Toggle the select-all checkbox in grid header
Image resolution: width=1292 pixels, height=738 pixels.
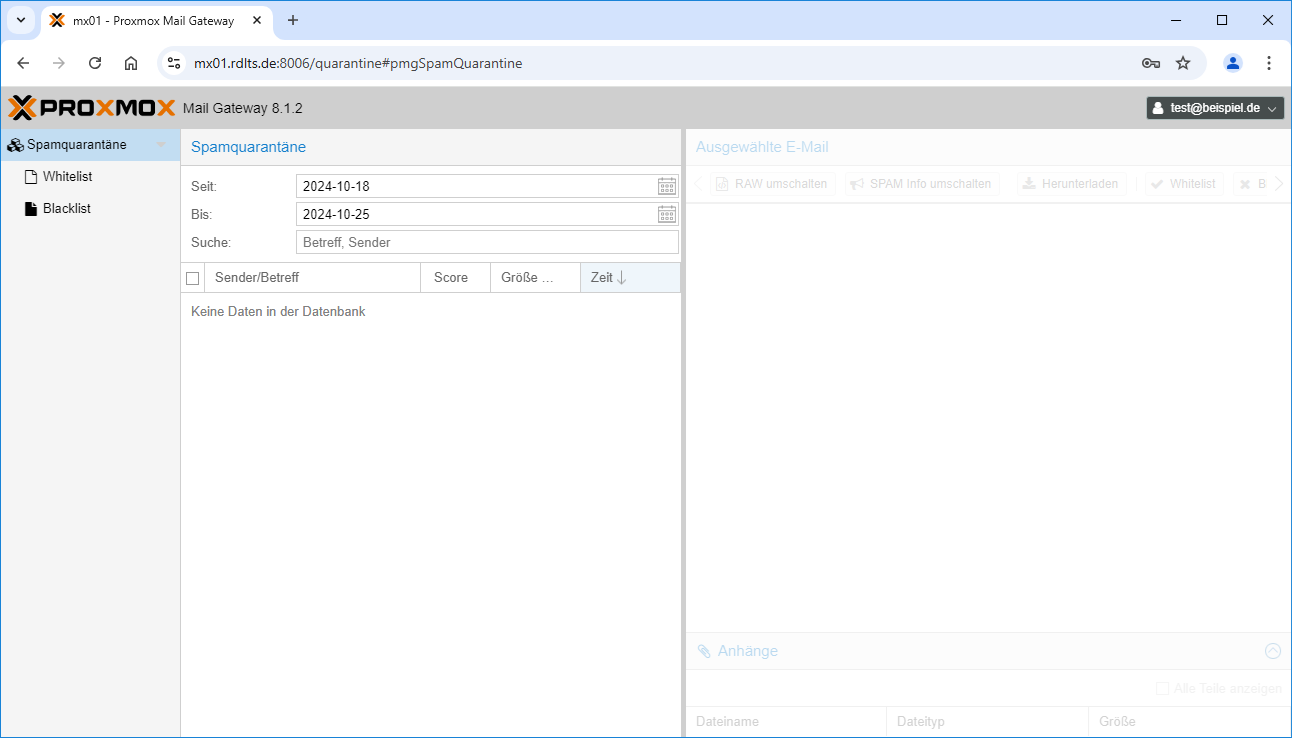coord(193,278)
